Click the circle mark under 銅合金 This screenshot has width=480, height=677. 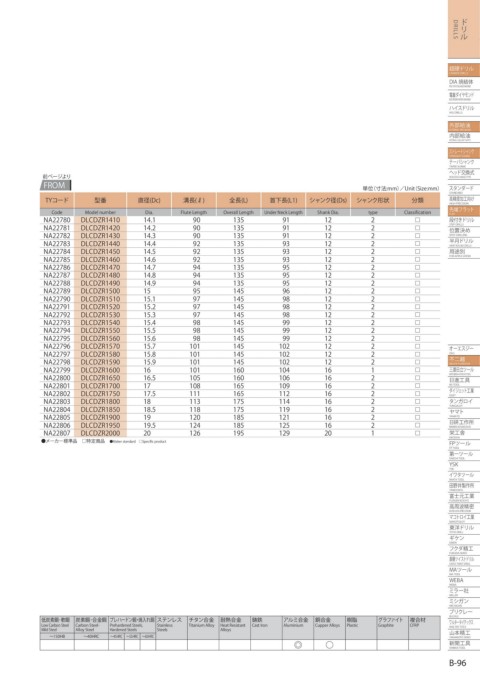pos(329,645)
